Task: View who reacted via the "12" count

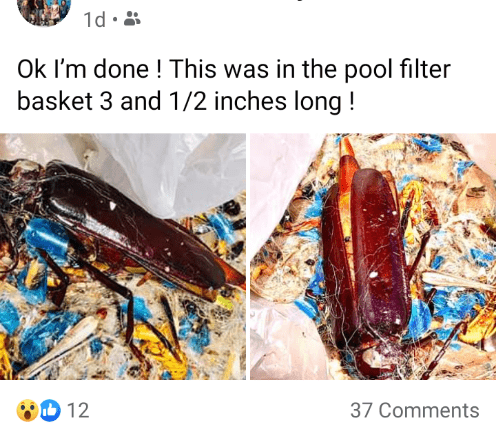Action: click(x=78, y=410)
